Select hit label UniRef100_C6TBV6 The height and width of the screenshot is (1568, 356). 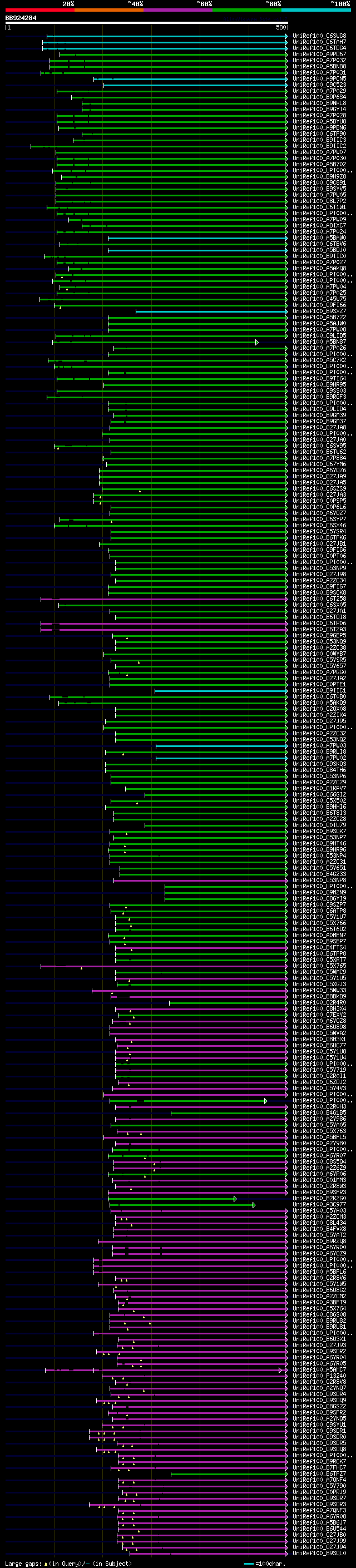[319, 244]
